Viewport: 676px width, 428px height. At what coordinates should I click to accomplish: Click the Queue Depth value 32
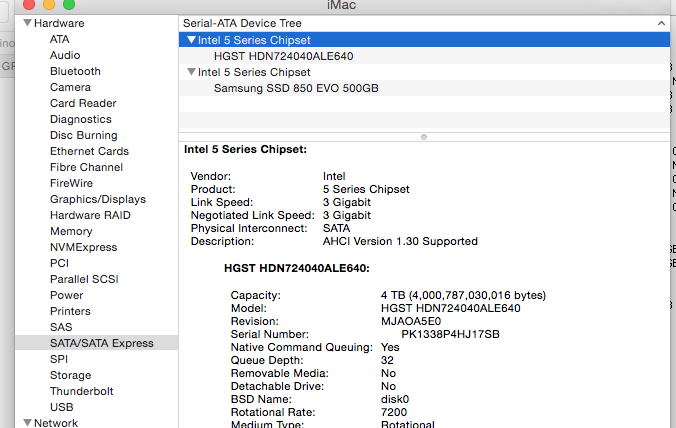[x=387, y=360]
